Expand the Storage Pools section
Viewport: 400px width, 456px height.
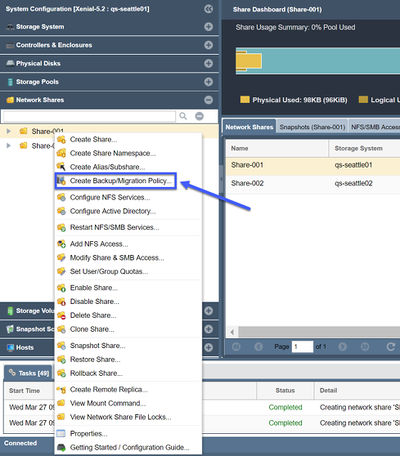209,82
